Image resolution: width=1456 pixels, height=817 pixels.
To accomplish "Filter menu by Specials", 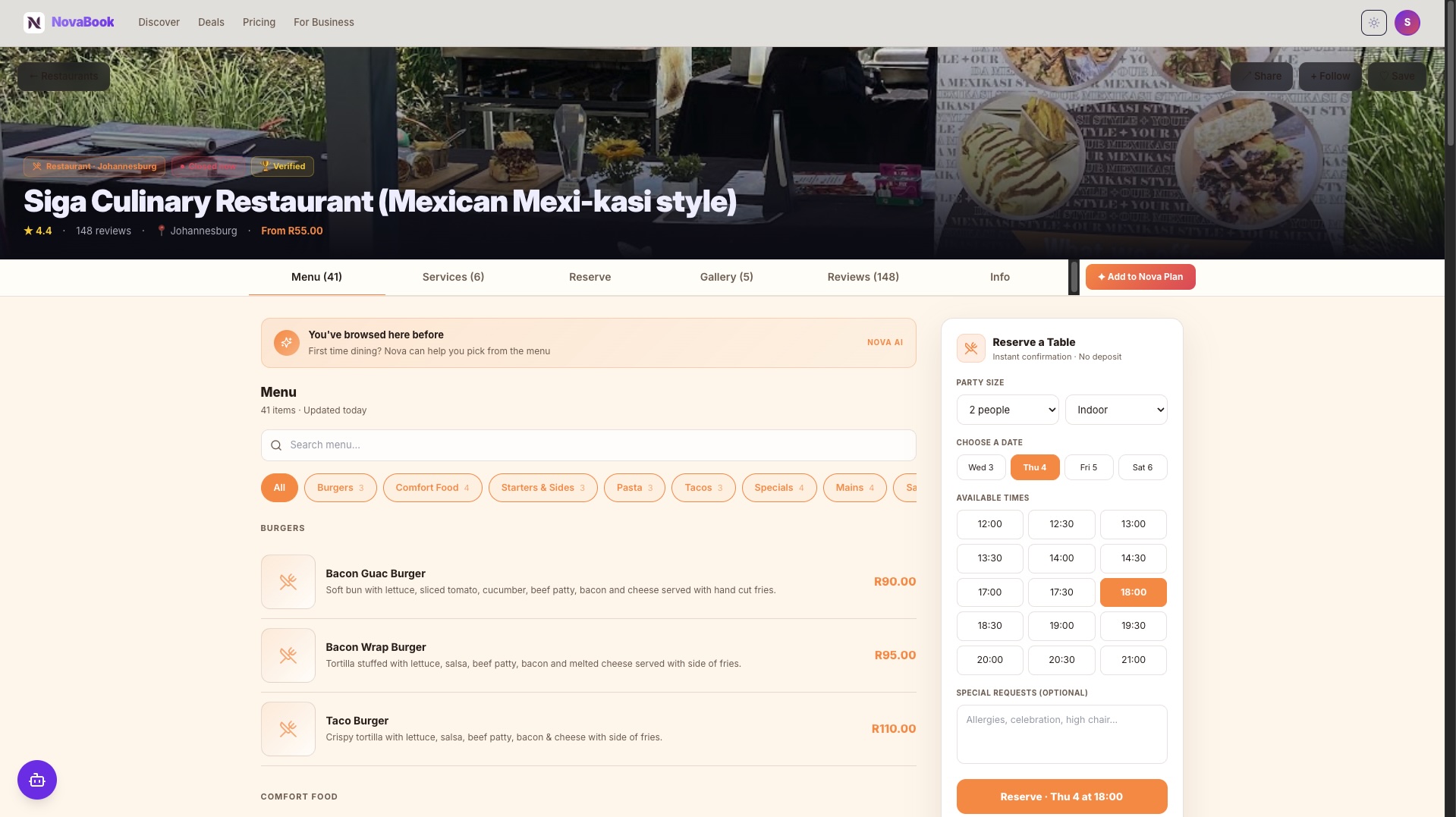I will (x=779, y=488).
